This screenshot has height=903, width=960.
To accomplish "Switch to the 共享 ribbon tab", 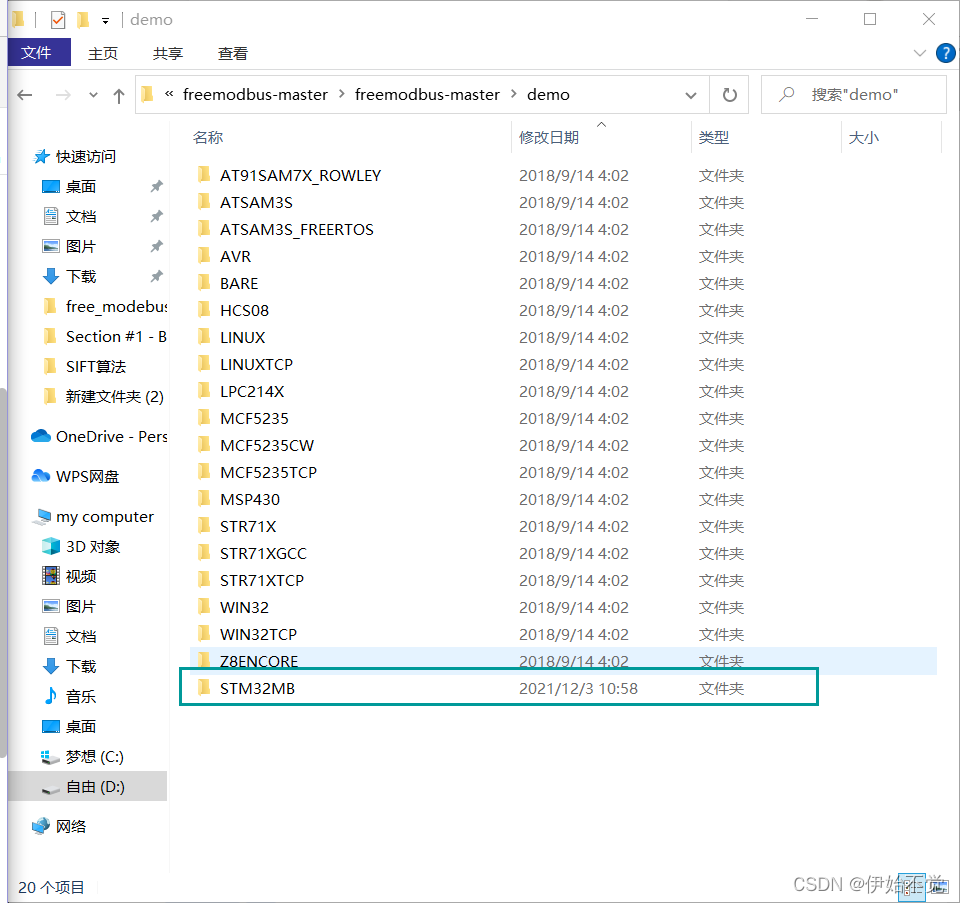I will tap(168, 53).
